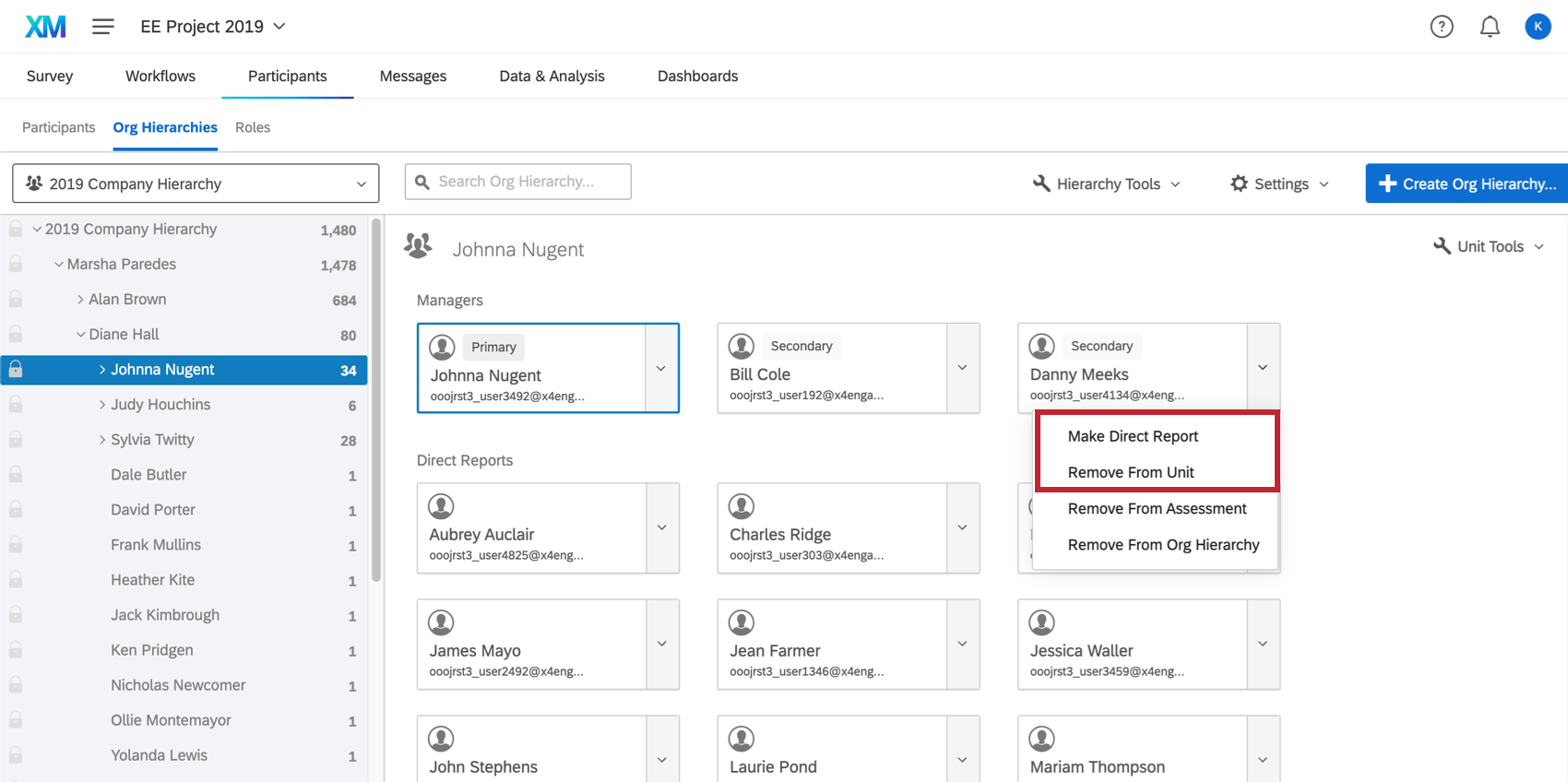
Task: Open the 2019 Company Hierarchy dropdown
Action: [x=196, y=184]
